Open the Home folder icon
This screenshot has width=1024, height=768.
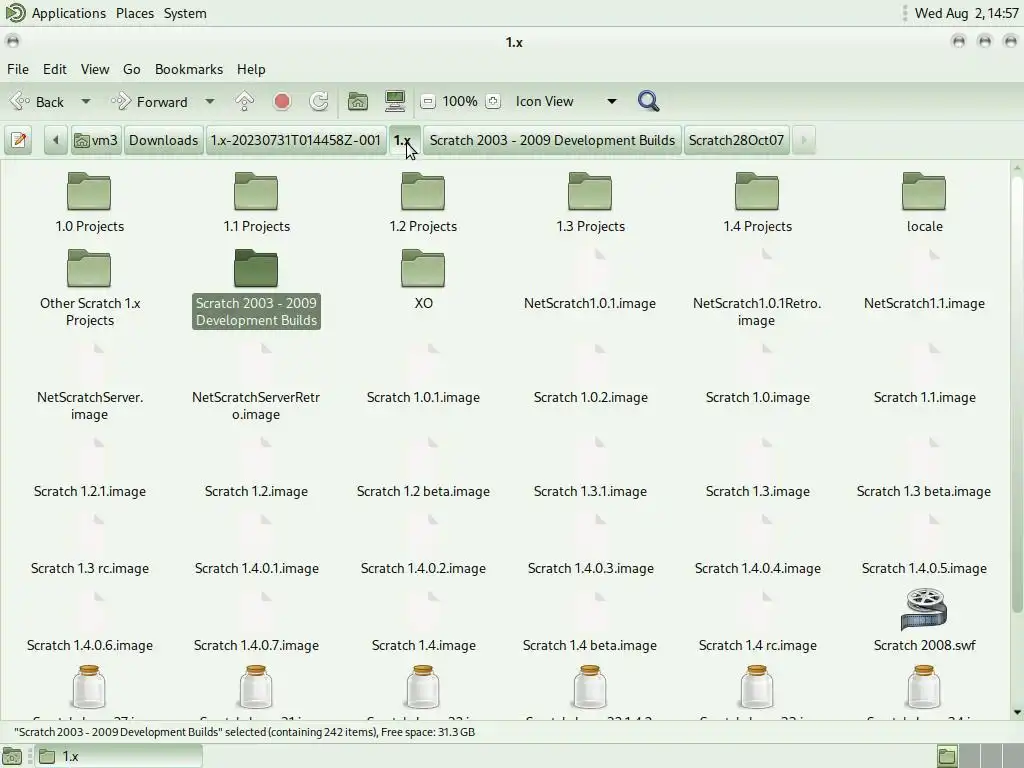357,101
